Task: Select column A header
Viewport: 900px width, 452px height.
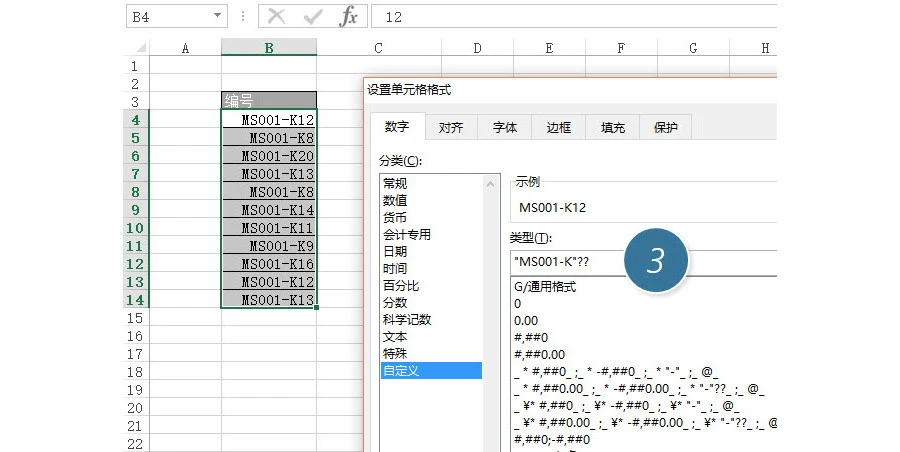Action: pos(185,48)
